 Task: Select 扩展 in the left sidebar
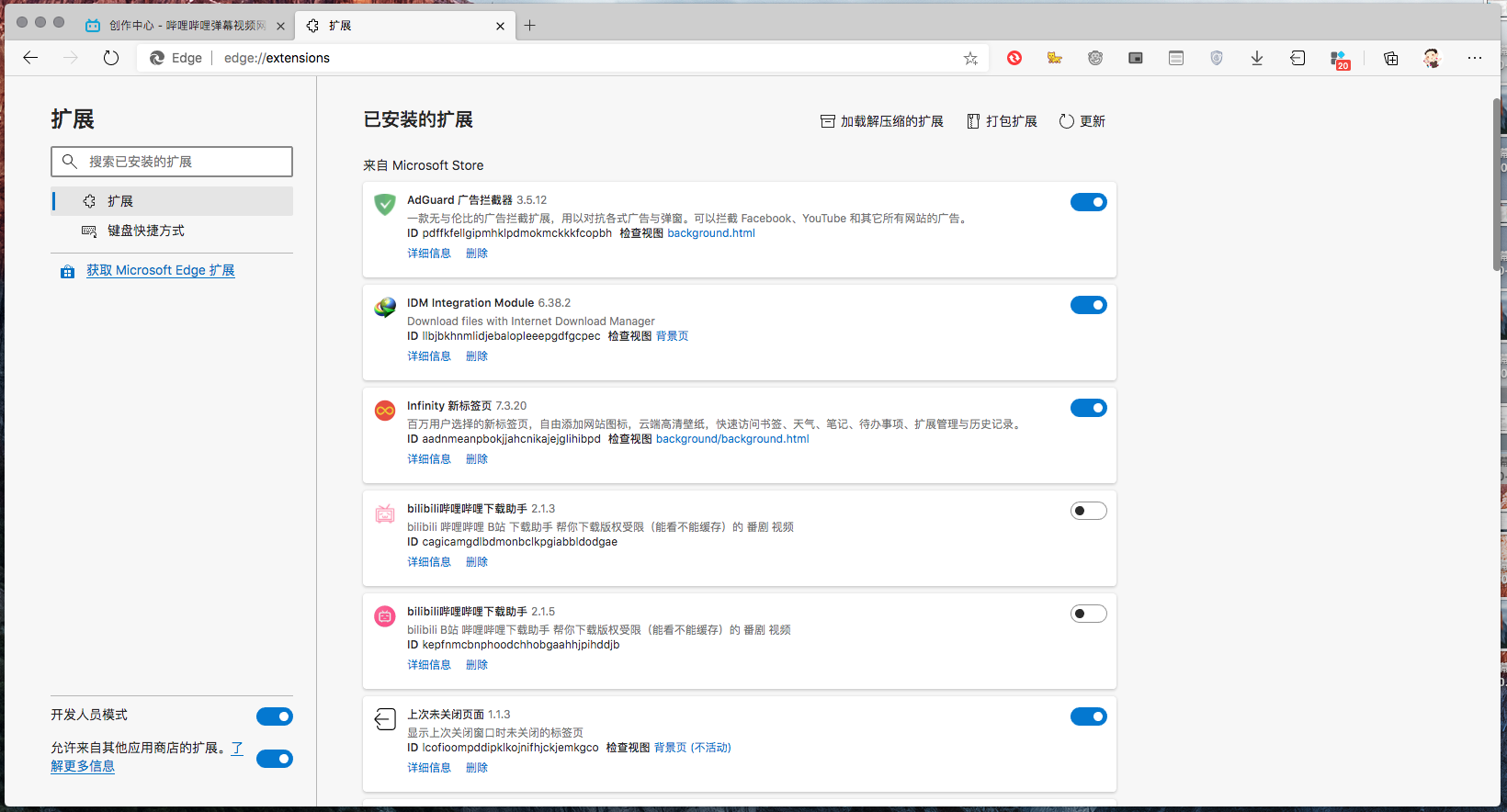point(172,201)
